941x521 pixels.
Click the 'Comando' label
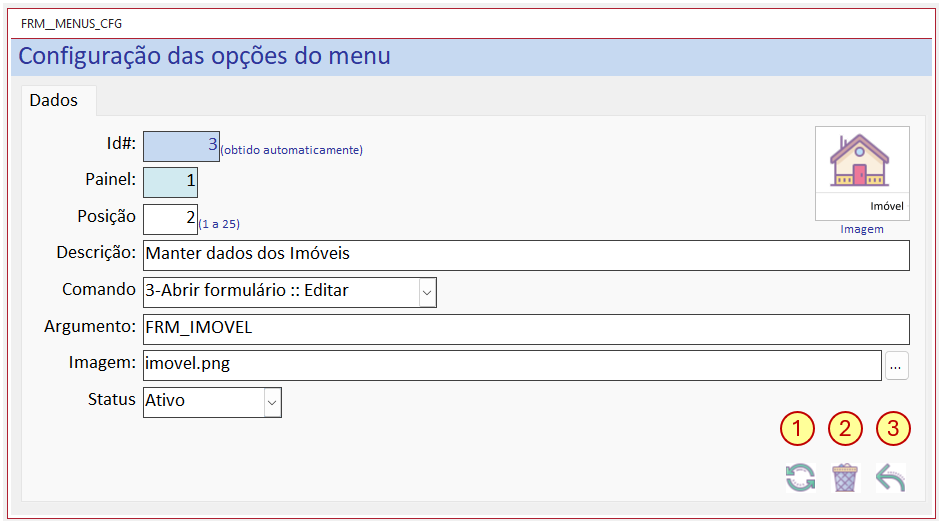tap(99, 290)
